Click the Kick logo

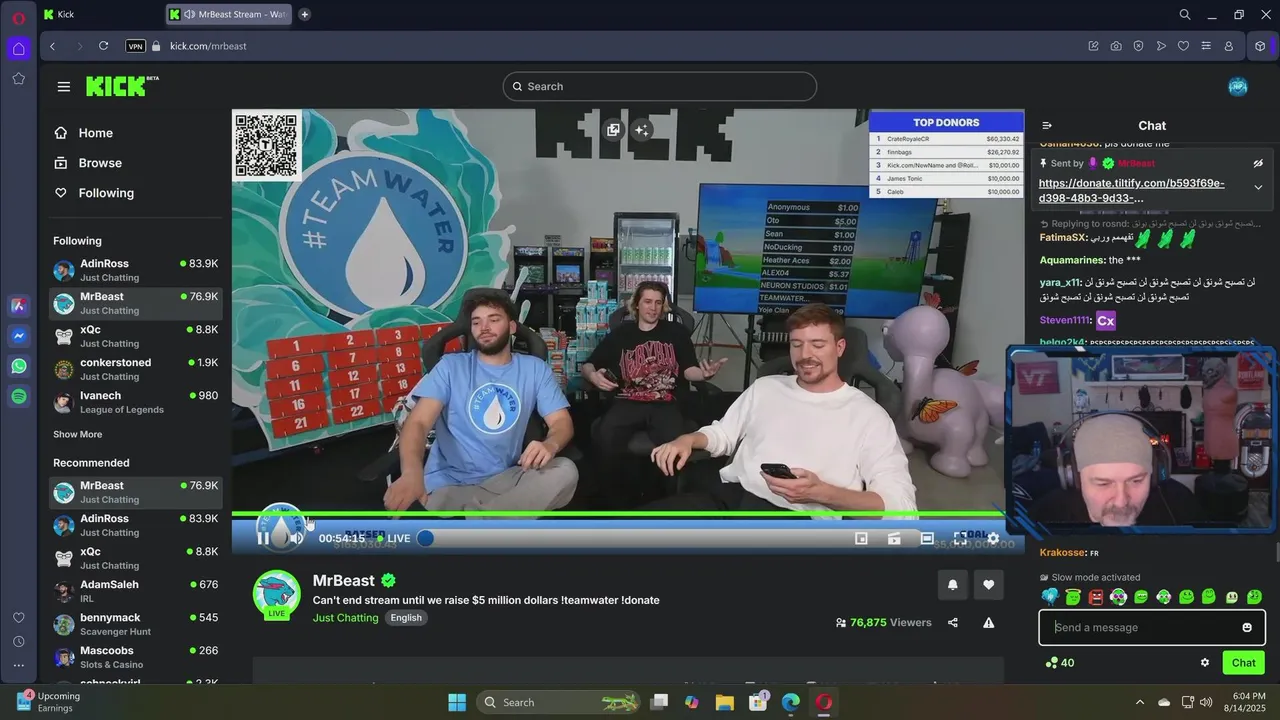click(x=122, y=86)
